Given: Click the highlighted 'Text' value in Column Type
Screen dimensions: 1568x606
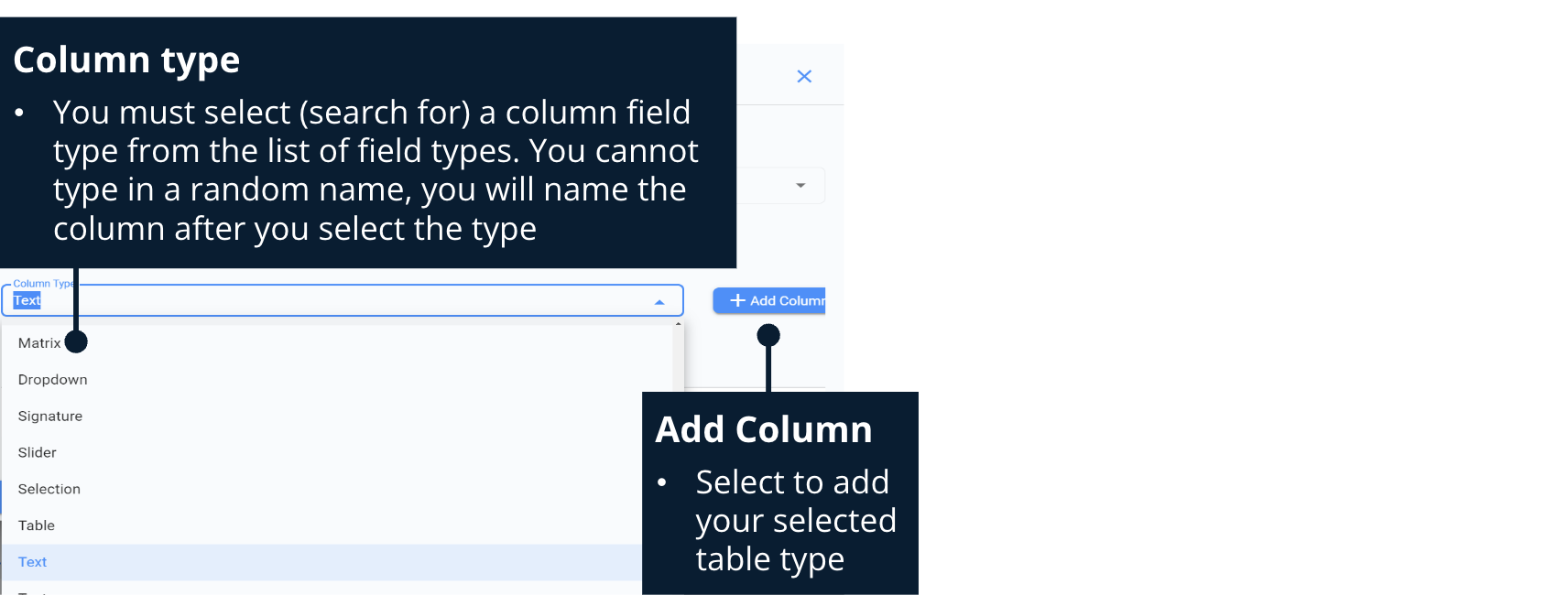Looking at the screenshot, I should [27, 300].
